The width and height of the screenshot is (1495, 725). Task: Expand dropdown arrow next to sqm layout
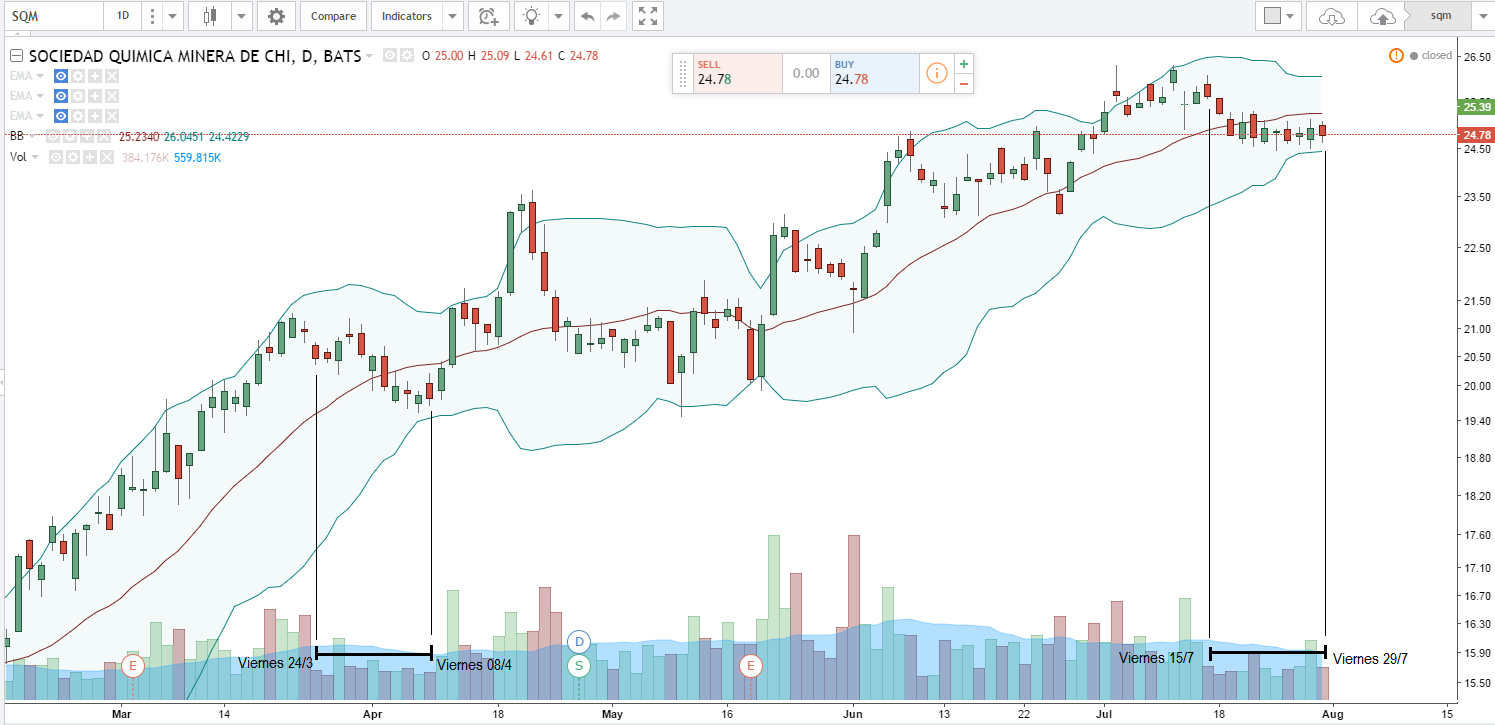pos(1484,16)
